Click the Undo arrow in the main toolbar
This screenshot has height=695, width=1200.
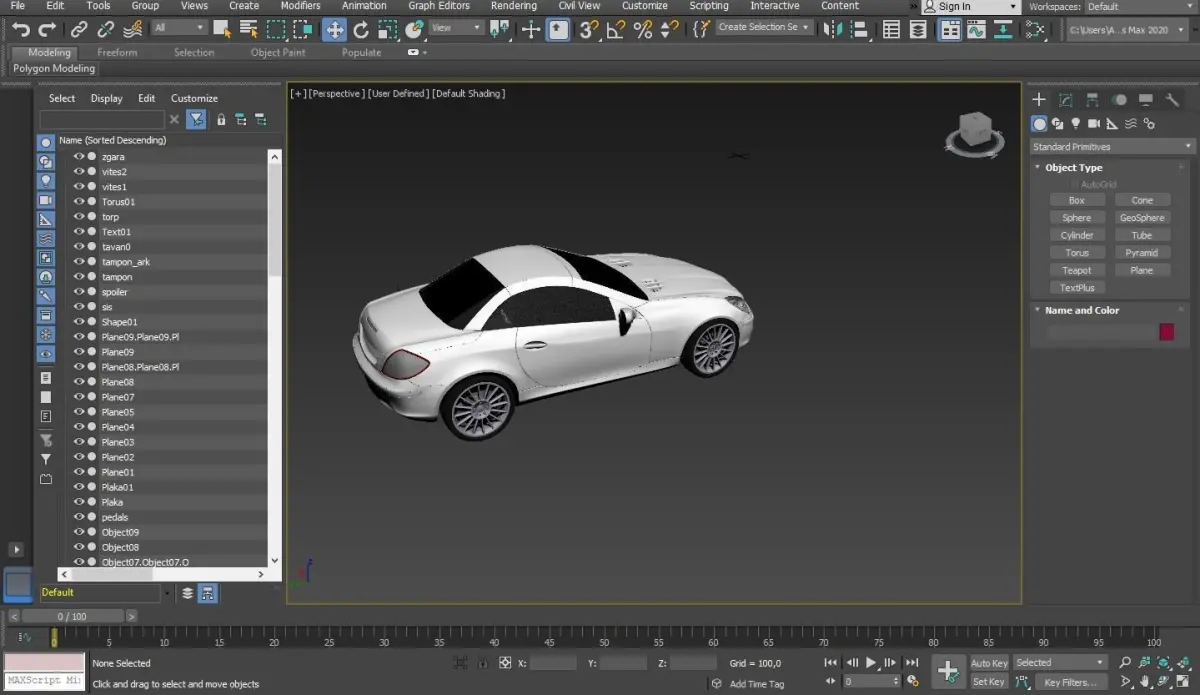[x=21, y=30]
